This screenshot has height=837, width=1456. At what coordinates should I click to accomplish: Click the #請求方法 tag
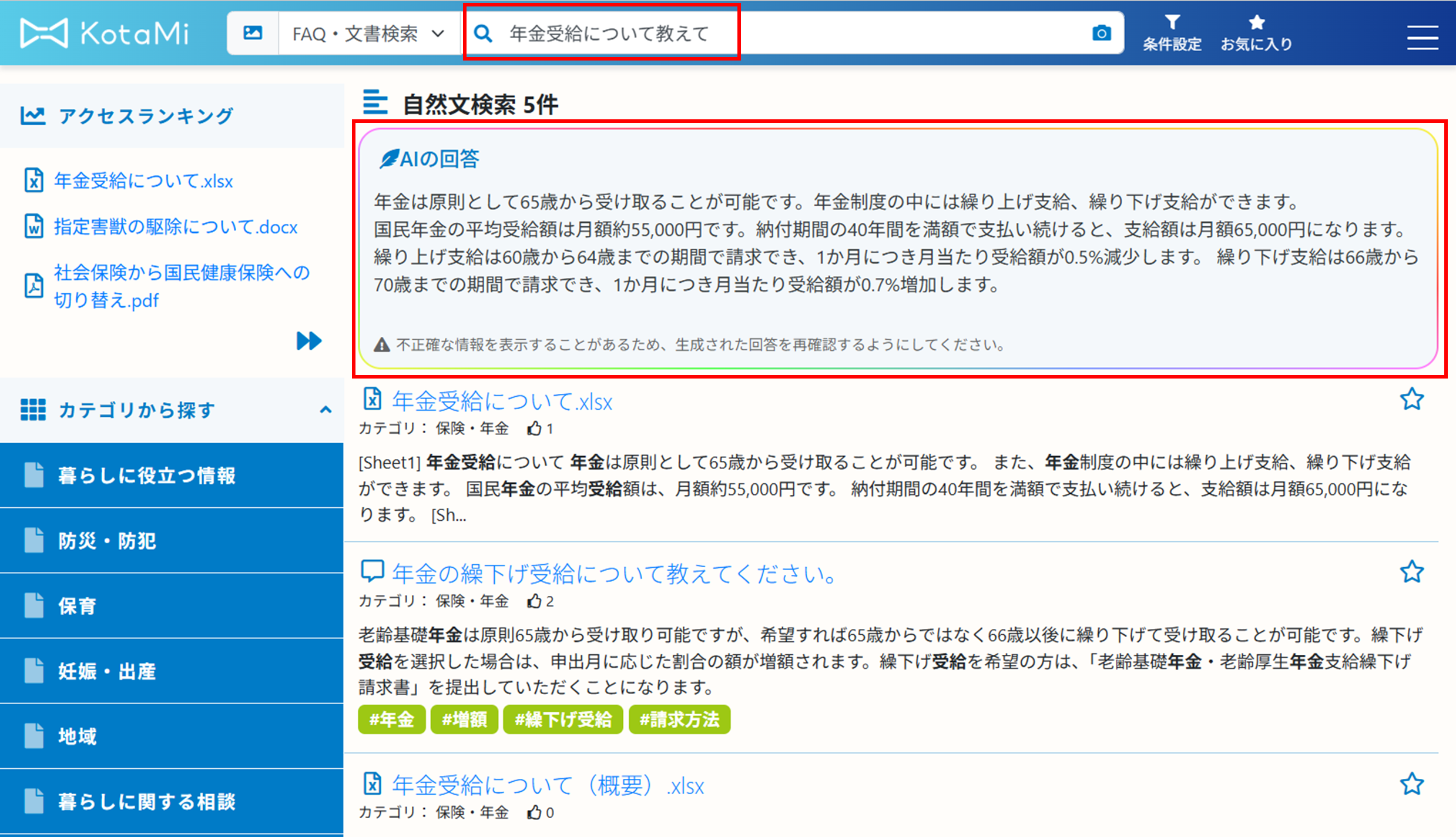point(679,719)
